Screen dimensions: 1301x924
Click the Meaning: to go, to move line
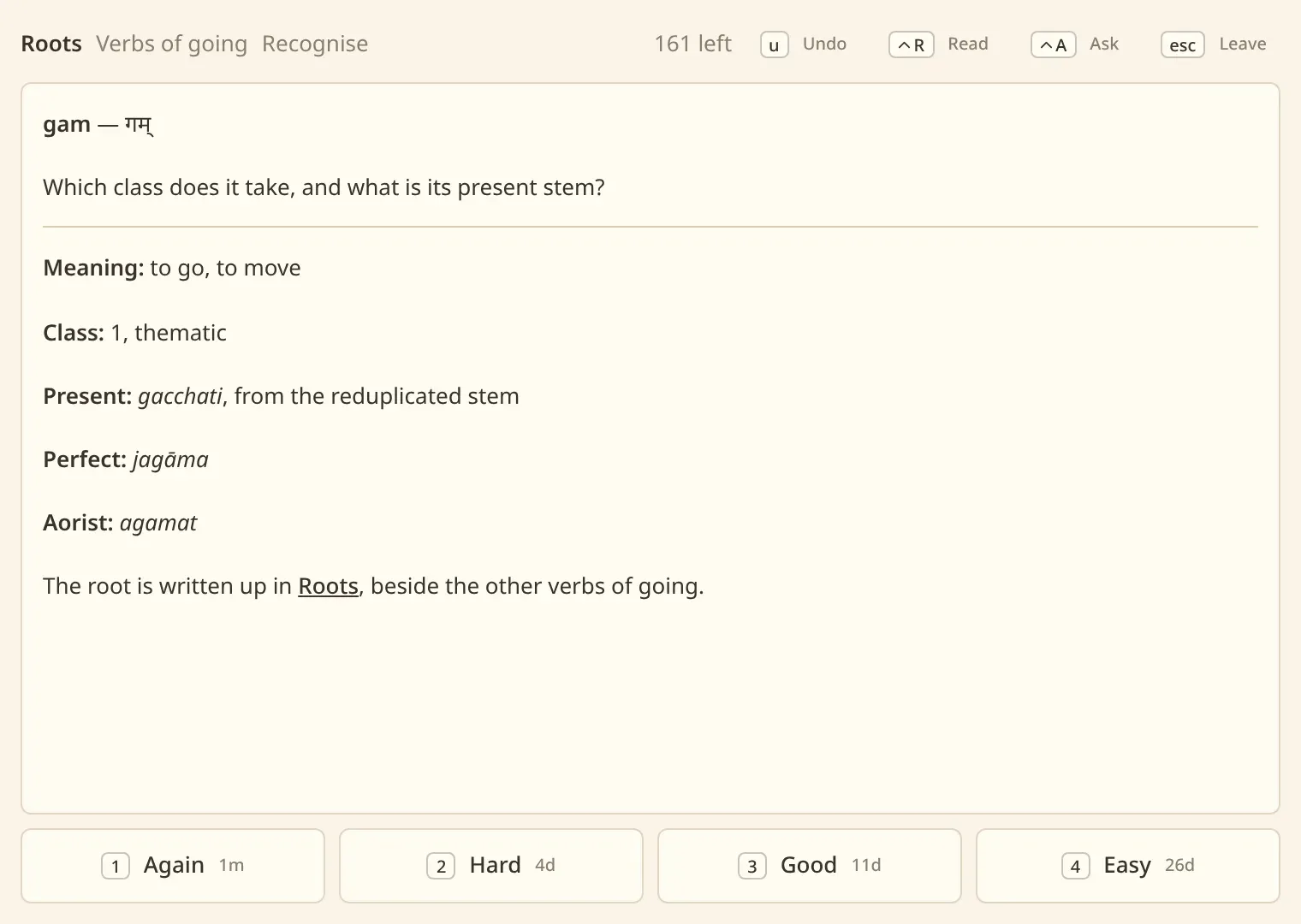172,268
